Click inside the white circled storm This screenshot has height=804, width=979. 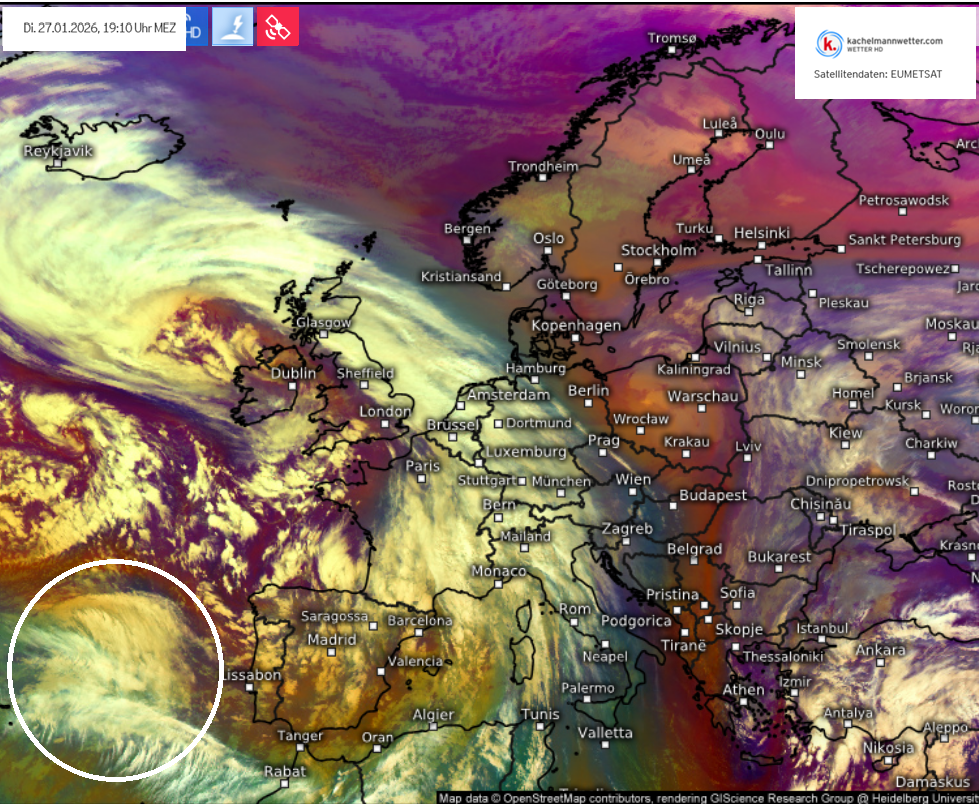(114, 669)
